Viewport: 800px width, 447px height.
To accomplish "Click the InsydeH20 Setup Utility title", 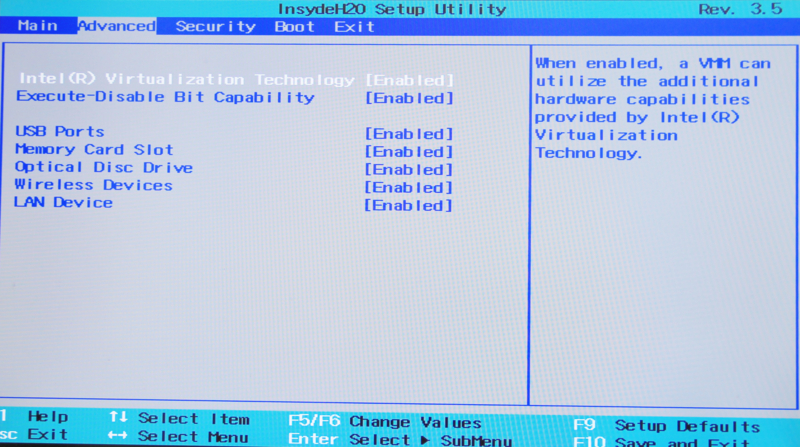I will point(392,9).
